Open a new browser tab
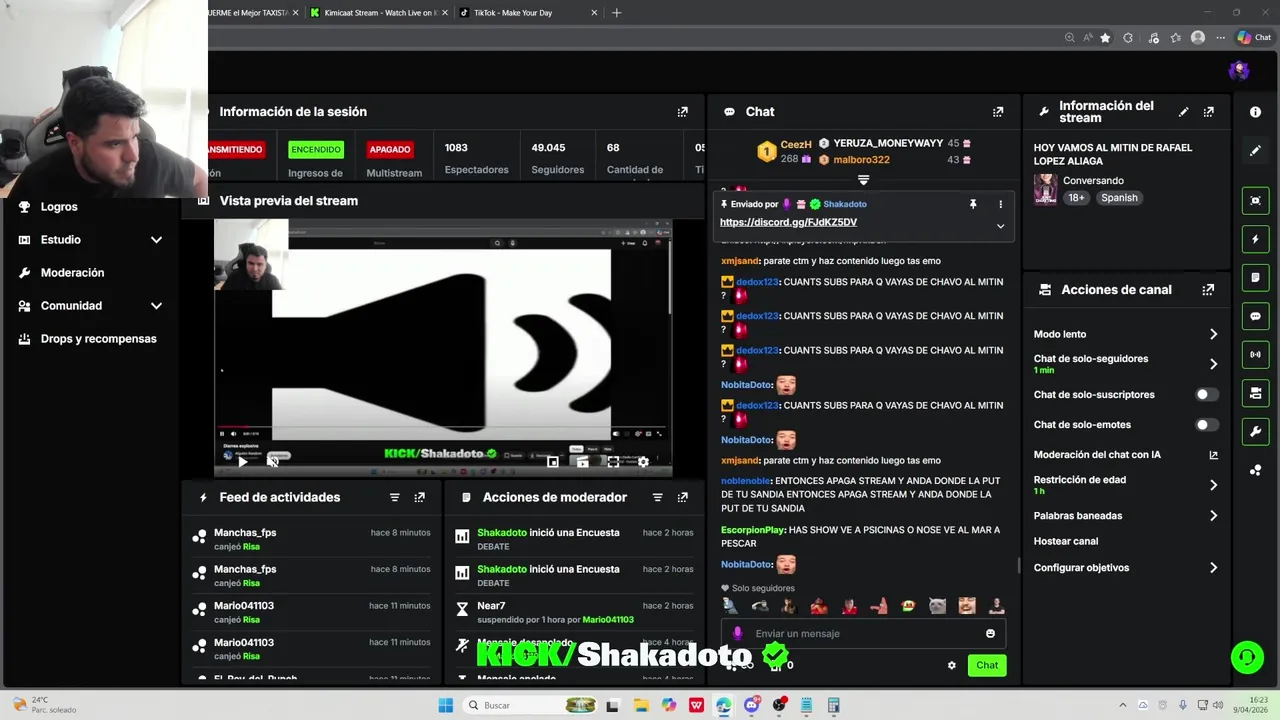This screenshot has width=1280, height=720. [x=616, y=13]
